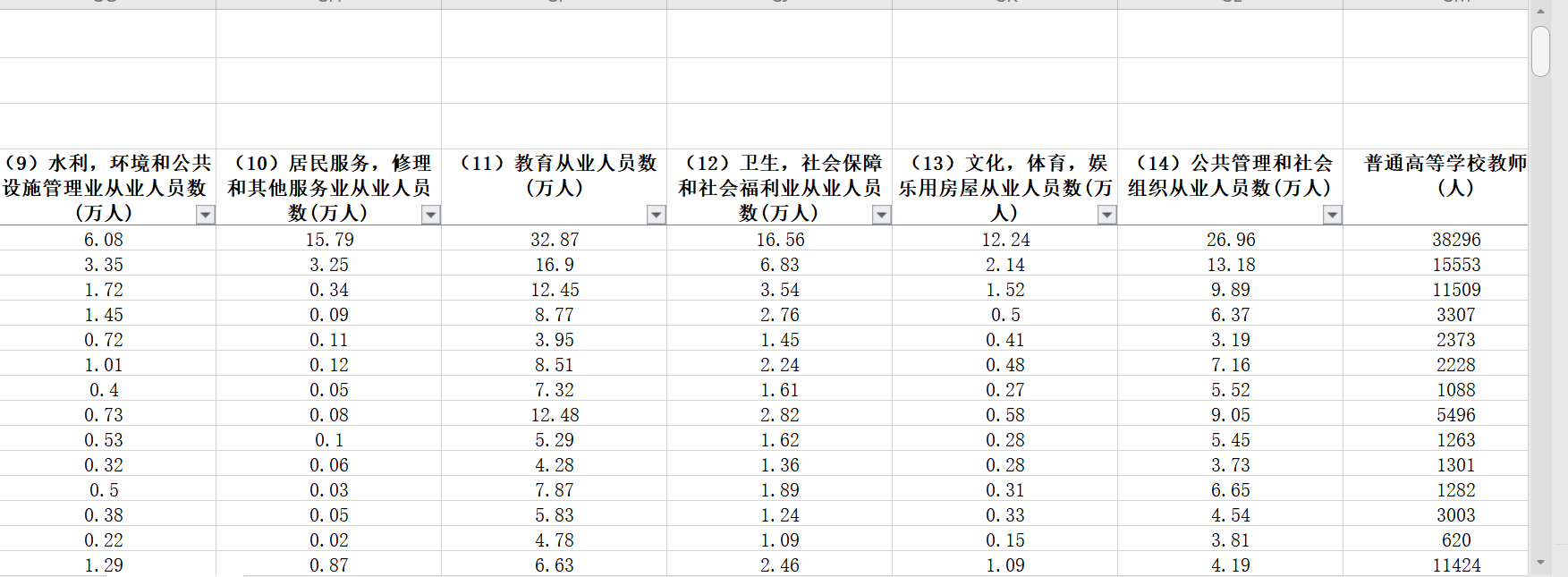Viewport: 1568px width, 577px height.
Task: Select cell with value 1.29
Action: [107, 565]
